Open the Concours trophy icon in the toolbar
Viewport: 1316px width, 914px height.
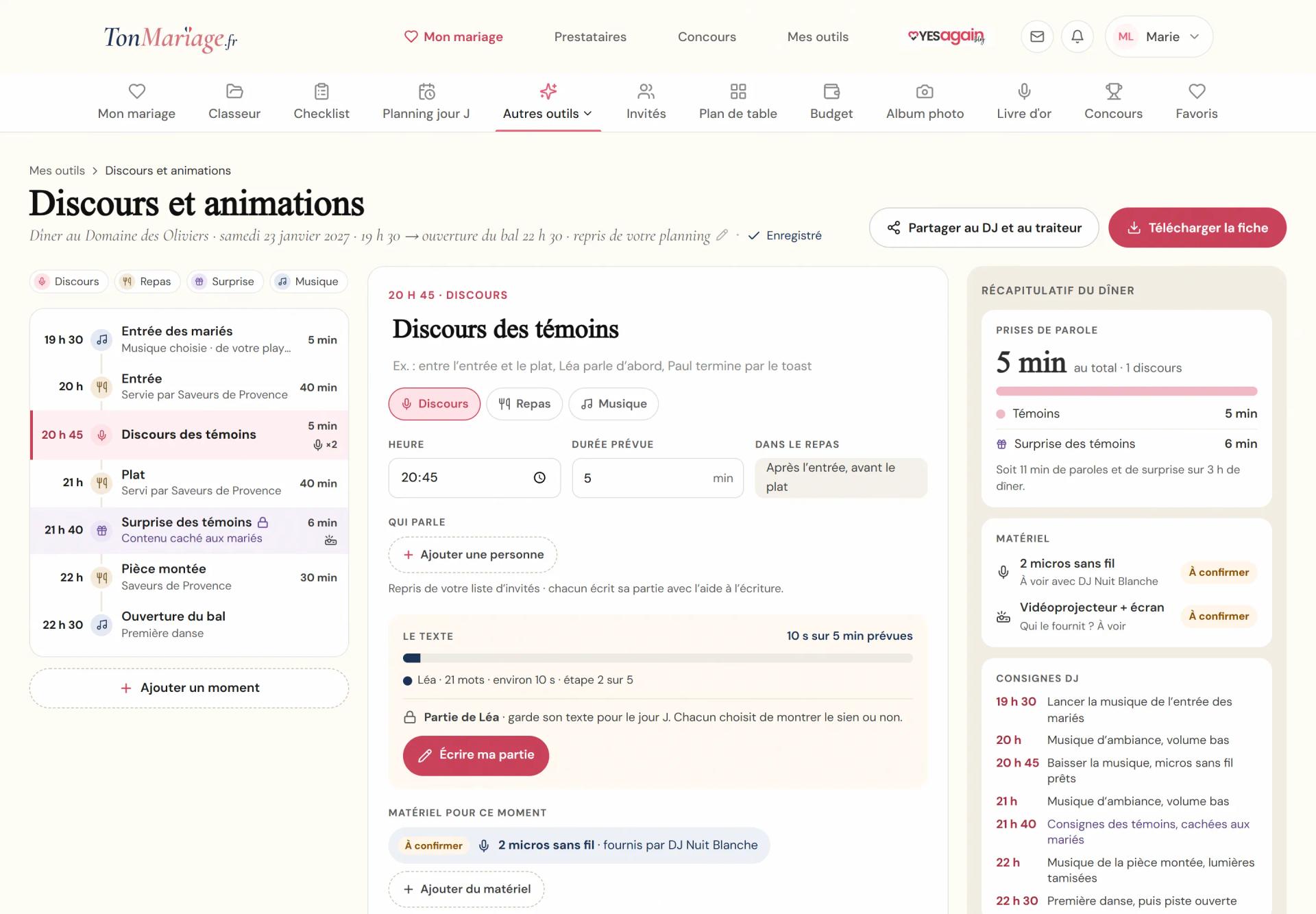[1113, 91]
